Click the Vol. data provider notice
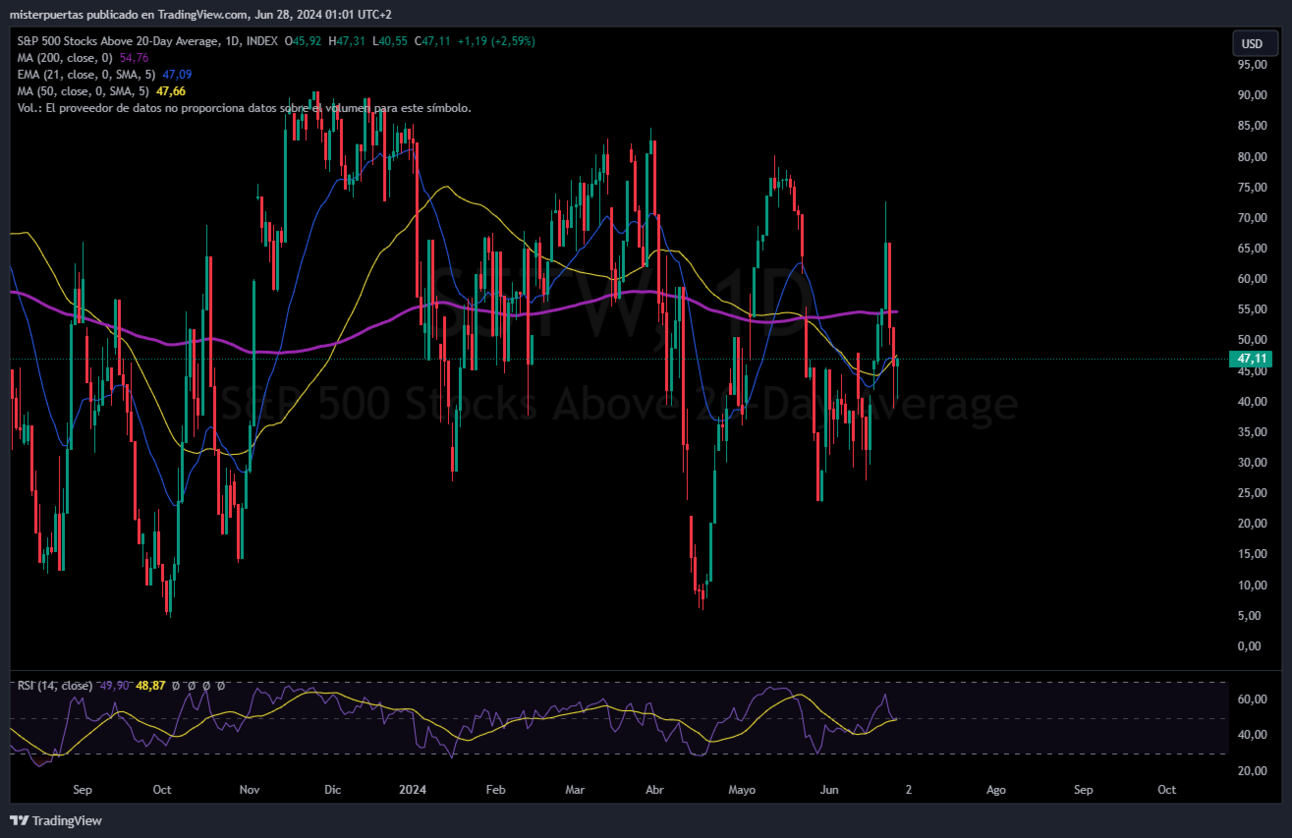Viewport: 1292px width, 838px height. [245, 107]
